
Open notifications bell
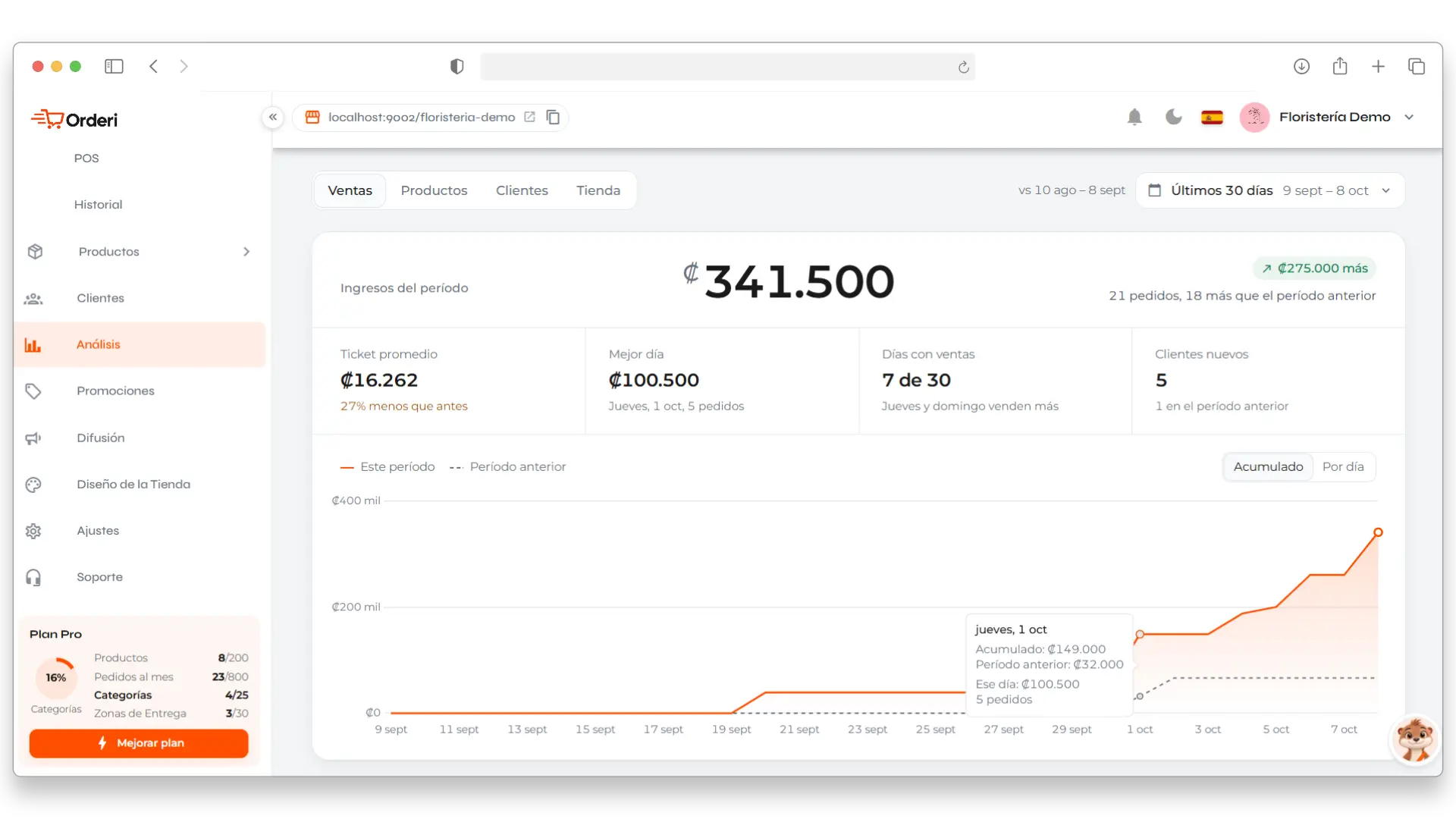[x=1134, y=117]
